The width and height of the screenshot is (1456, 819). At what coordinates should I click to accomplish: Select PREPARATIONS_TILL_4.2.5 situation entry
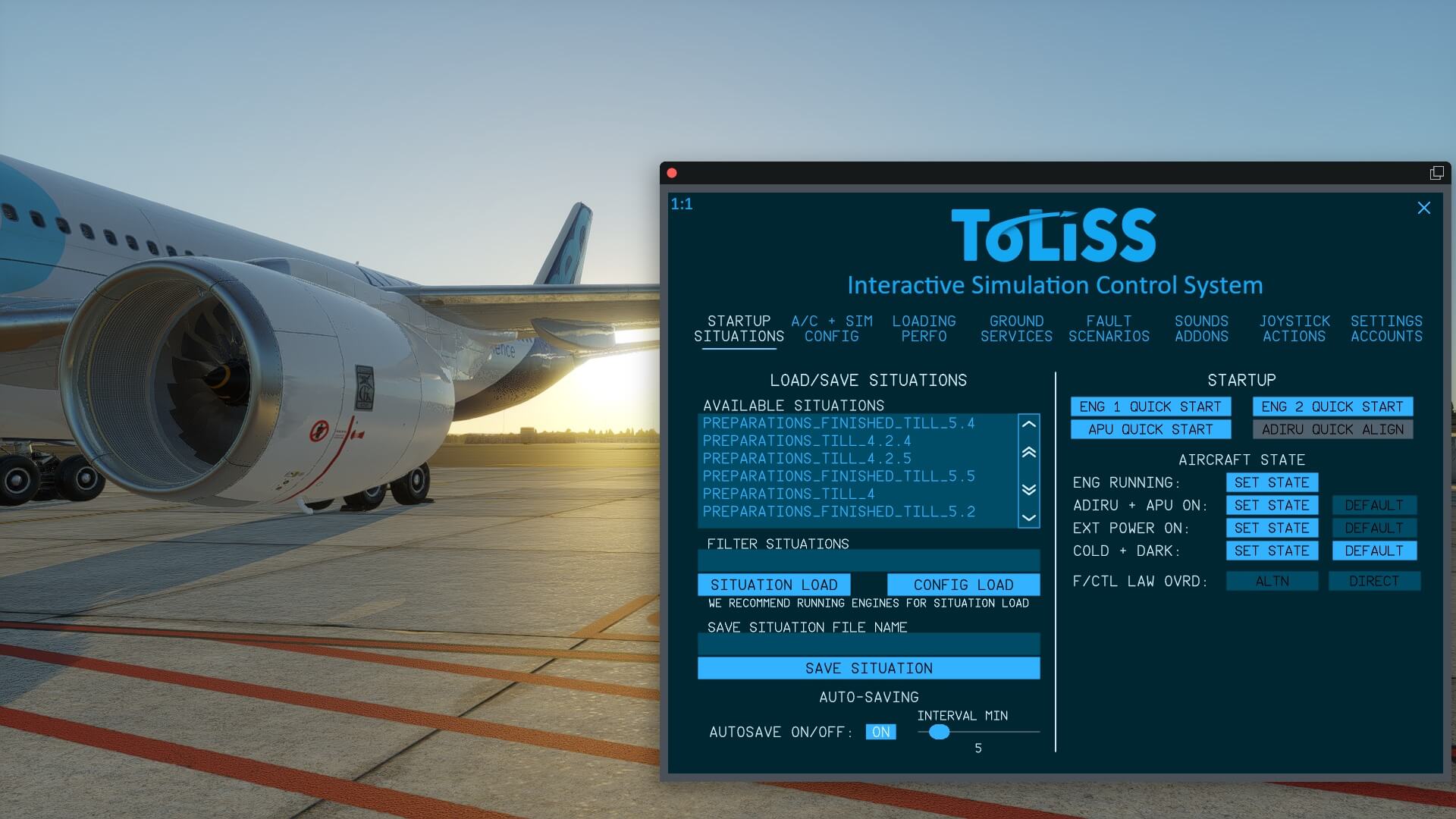pos(807,459)
